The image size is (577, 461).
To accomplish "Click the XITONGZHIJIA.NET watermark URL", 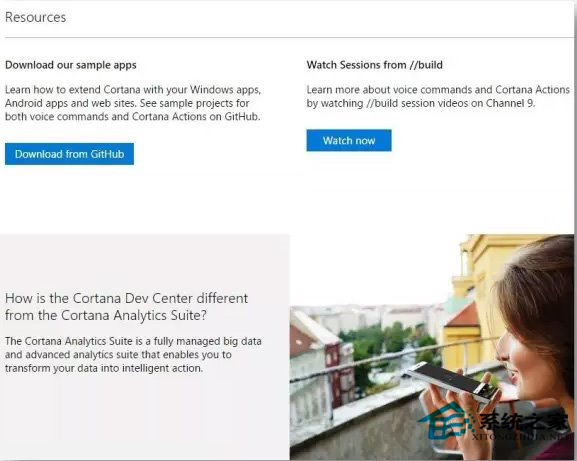I will click(520, 437).
